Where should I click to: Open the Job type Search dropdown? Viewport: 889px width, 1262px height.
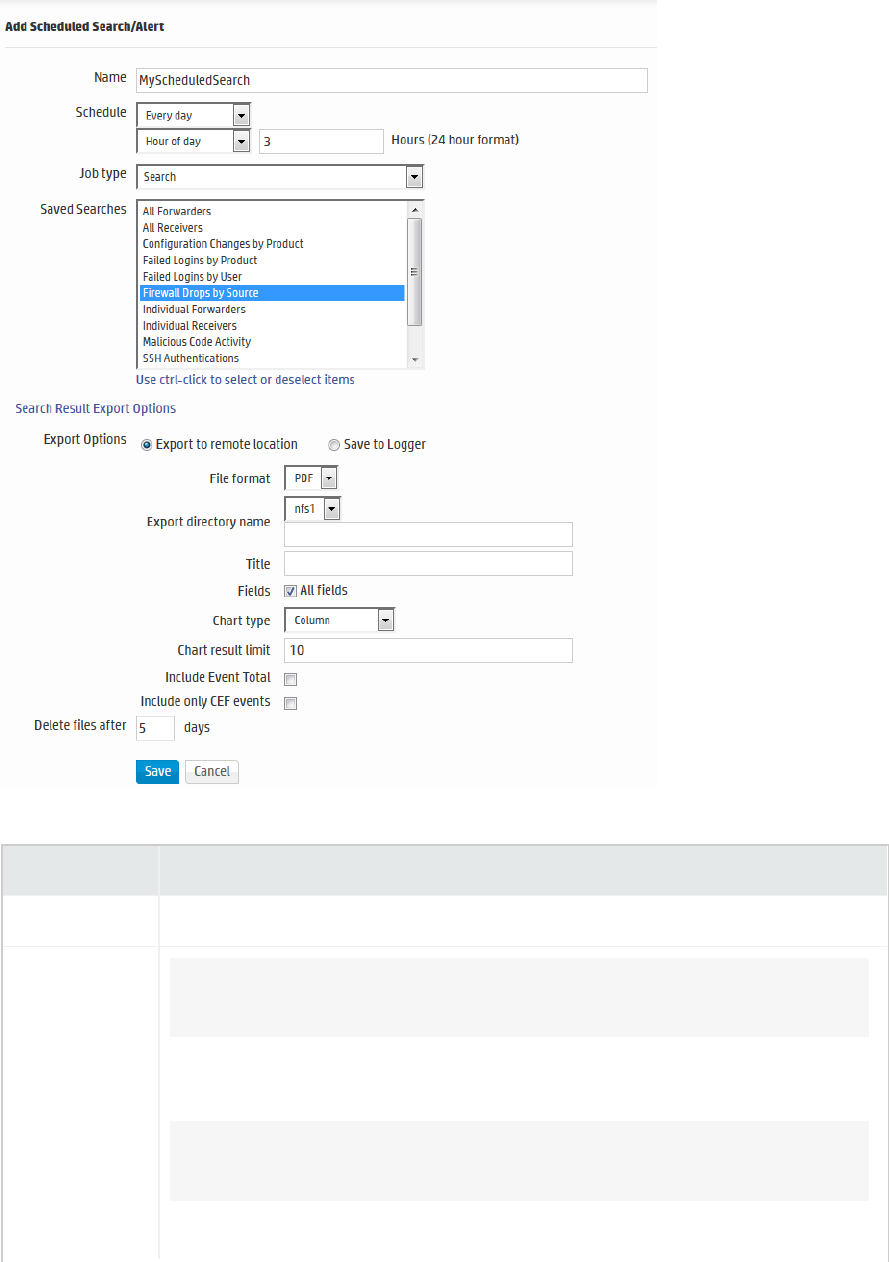point(280,177)
